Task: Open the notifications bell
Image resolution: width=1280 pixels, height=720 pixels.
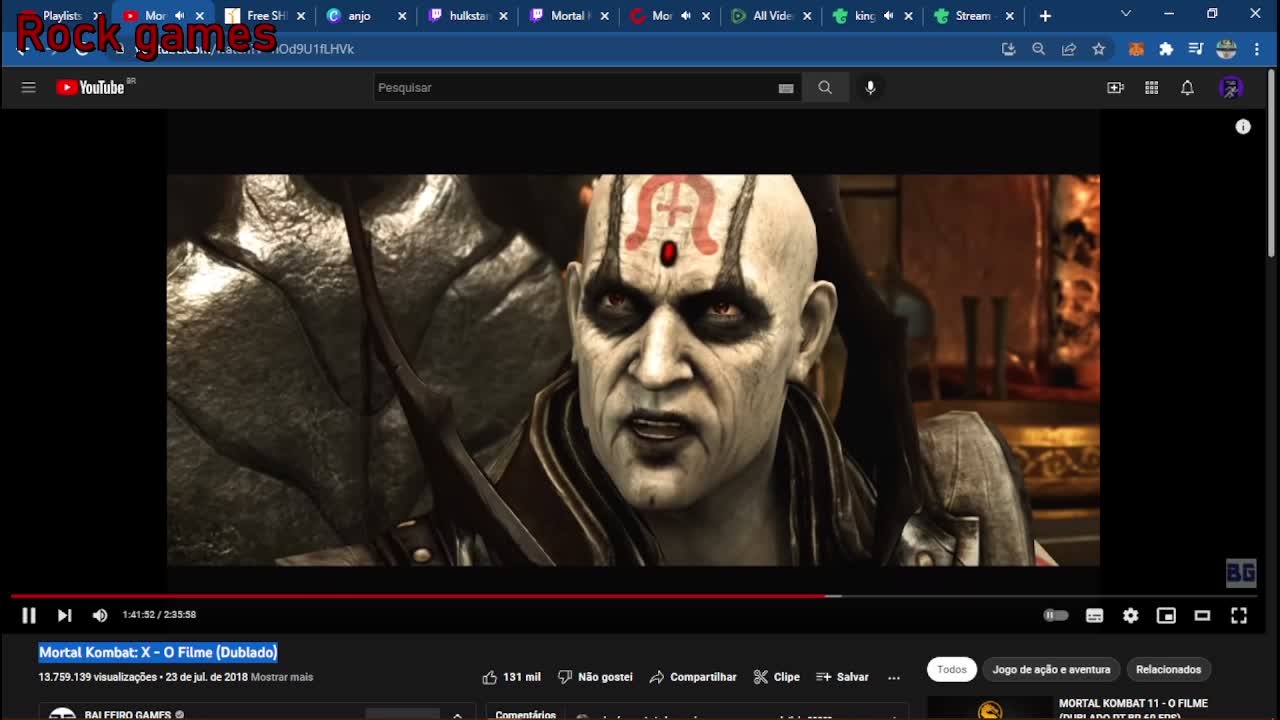Action: [1187, 88]
